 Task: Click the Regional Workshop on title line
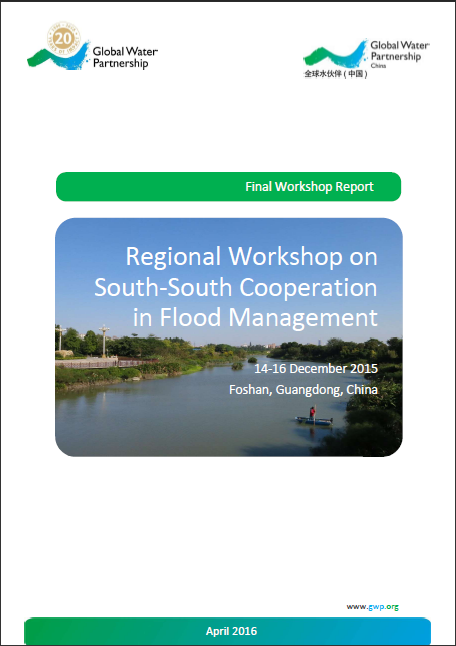[251, 256]
